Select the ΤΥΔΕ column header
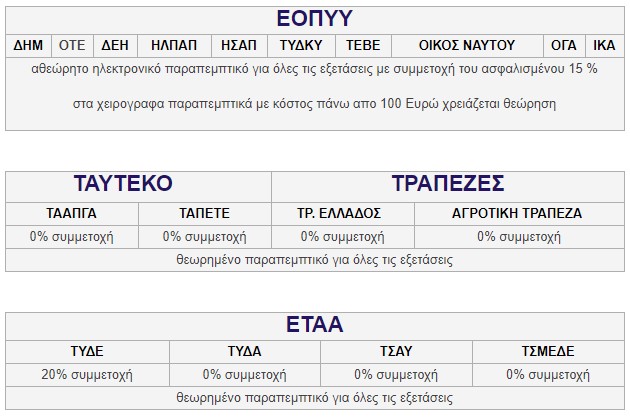Viewport: 630px width, 417px height. 87,352
